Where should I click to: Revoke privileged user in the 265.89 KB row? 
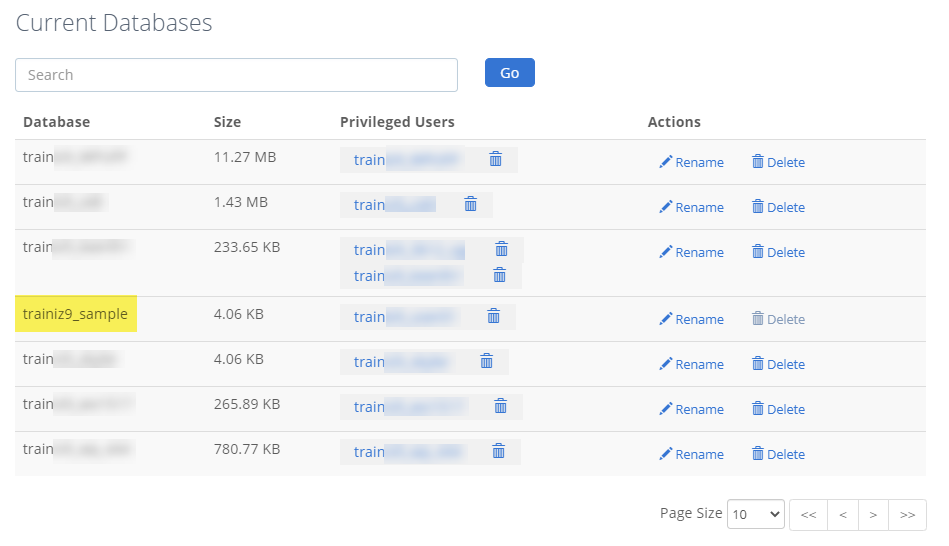(x=501, y=406)
